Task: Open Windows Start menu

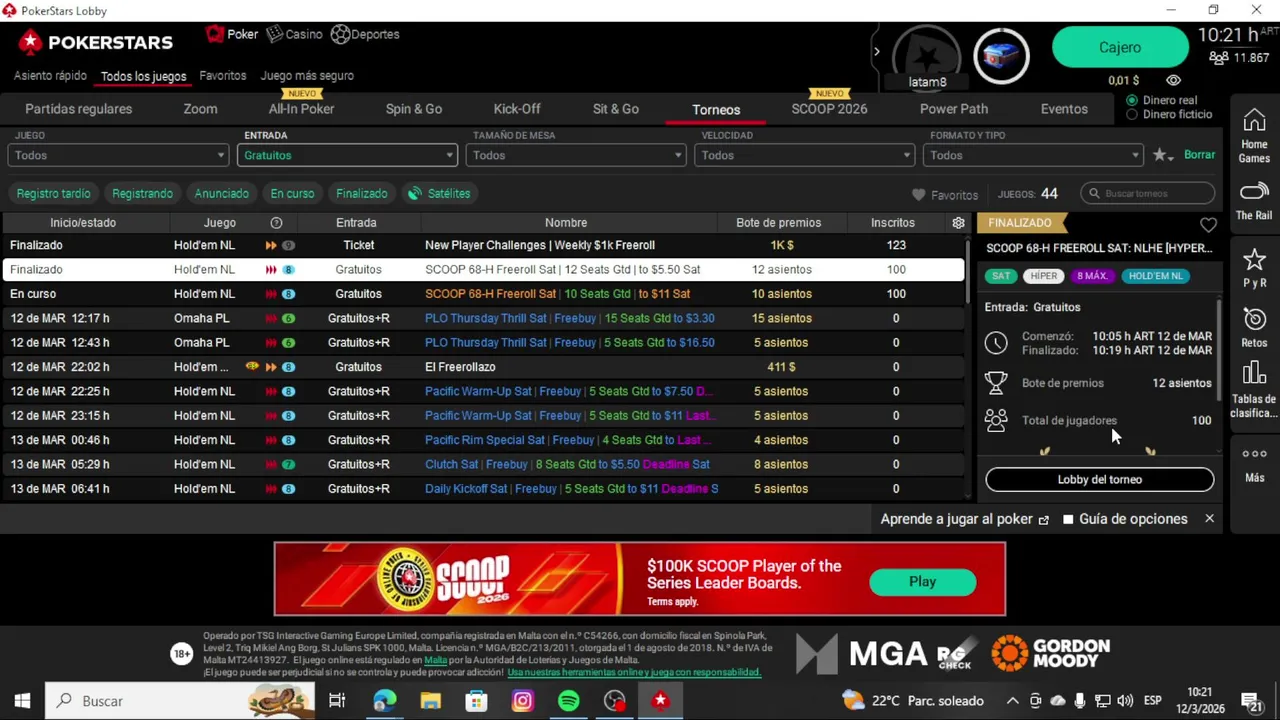Action: [22, 701]
